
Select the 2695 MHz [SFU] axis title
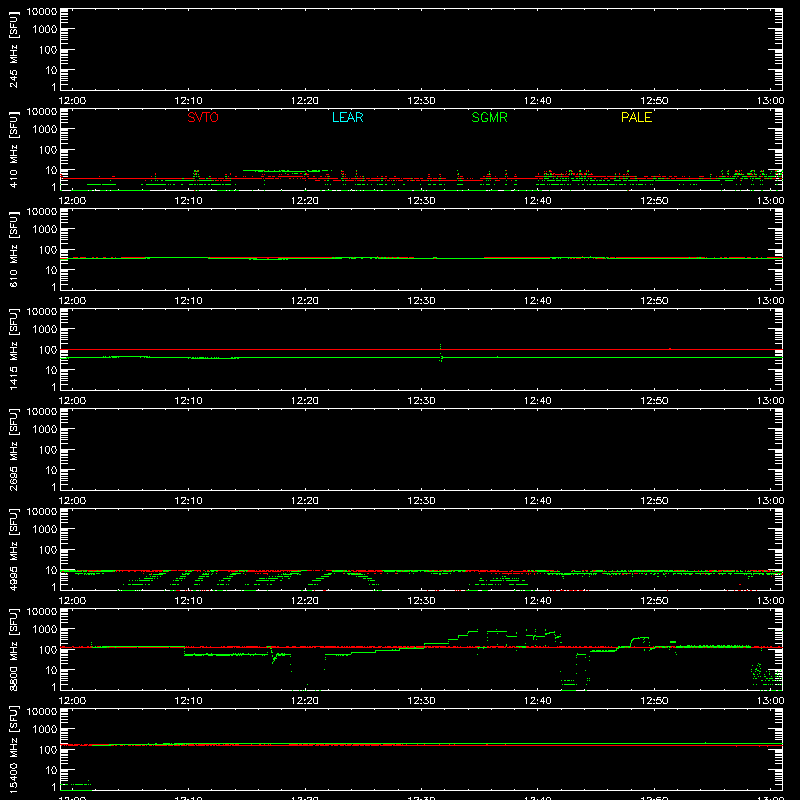14,449
